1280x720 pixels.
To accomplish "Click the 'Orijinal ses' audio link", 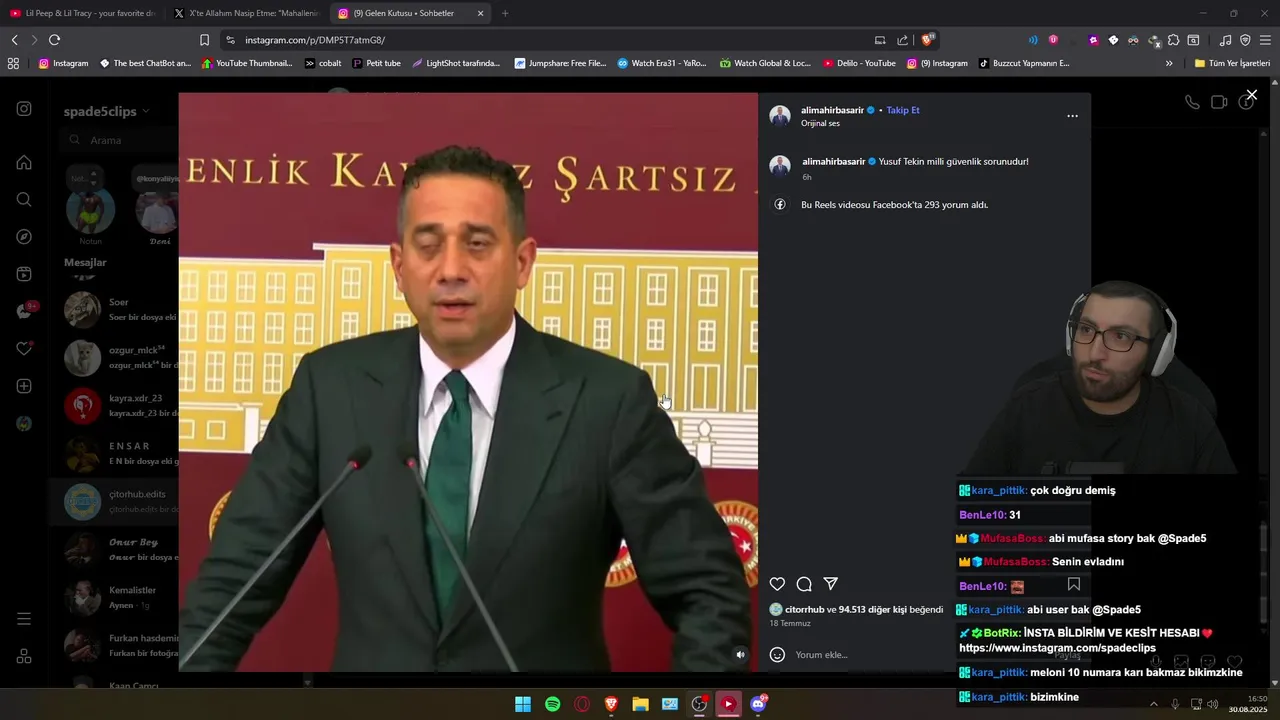I will 820,123.
